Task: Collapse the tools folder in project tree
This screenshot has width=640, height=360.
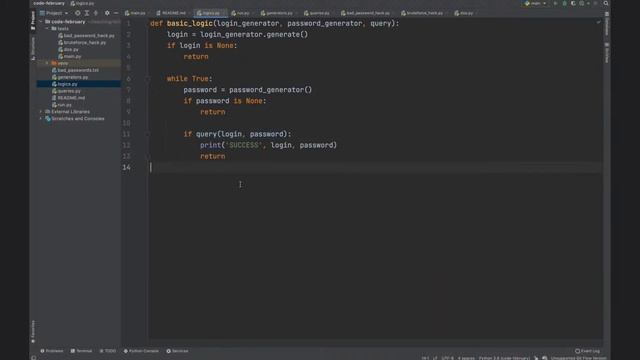Action: [47, 29]
